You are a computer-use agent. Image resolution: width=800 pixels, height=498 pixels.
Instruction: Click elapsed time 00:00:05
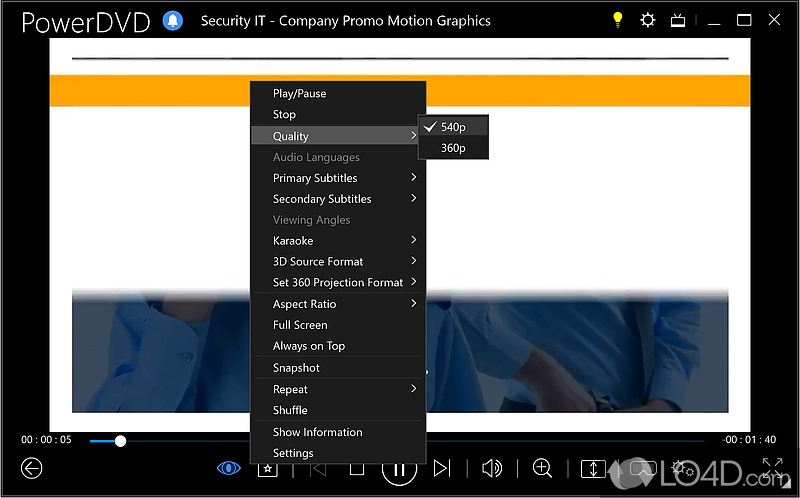46,439
